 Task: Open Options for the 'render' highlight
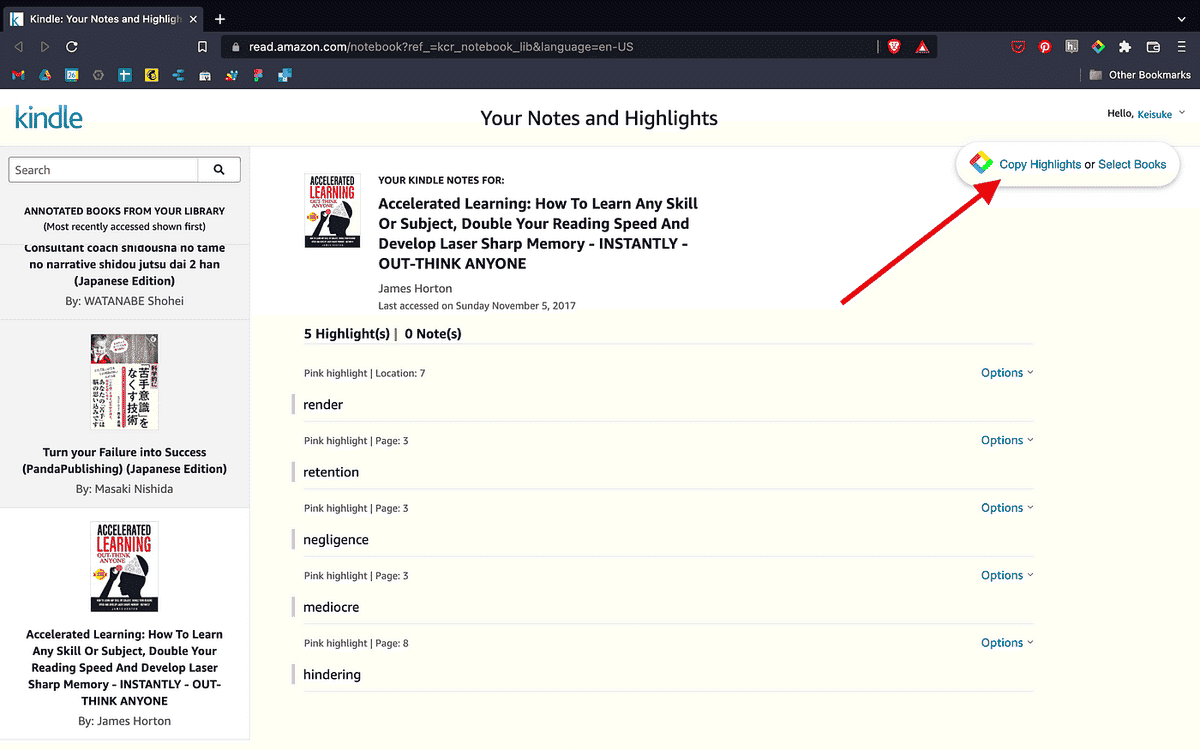pos(1007,373)
